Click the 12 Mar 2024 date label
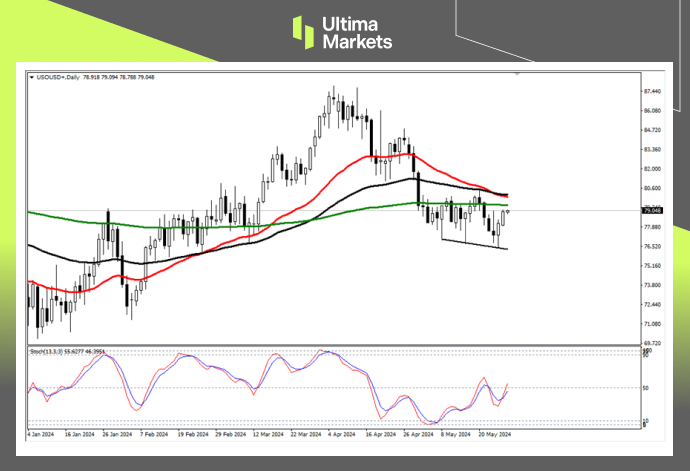The width and height of the screenshot is (690, 471). (x=270, y=436)
